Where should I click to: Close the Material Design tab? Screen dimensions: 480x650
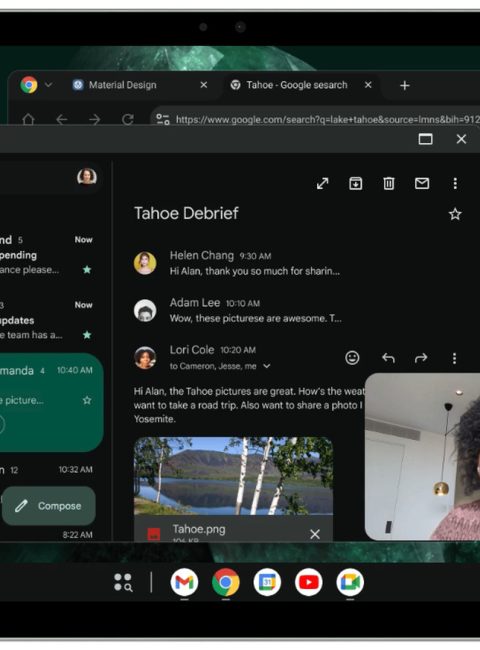click(204, 85)
